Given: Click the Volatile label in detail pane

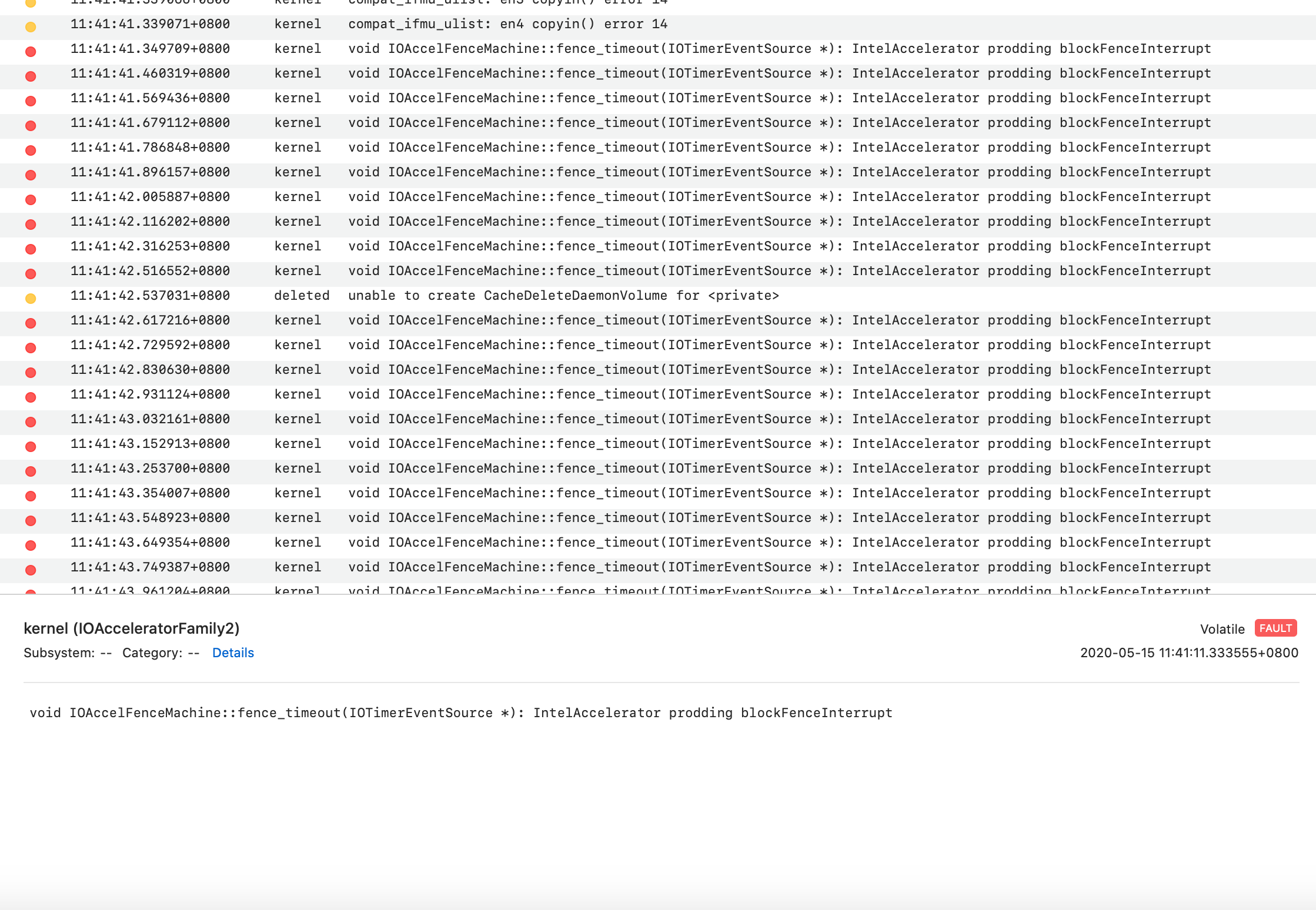Looking at the screenshot, I should 1222,629.
